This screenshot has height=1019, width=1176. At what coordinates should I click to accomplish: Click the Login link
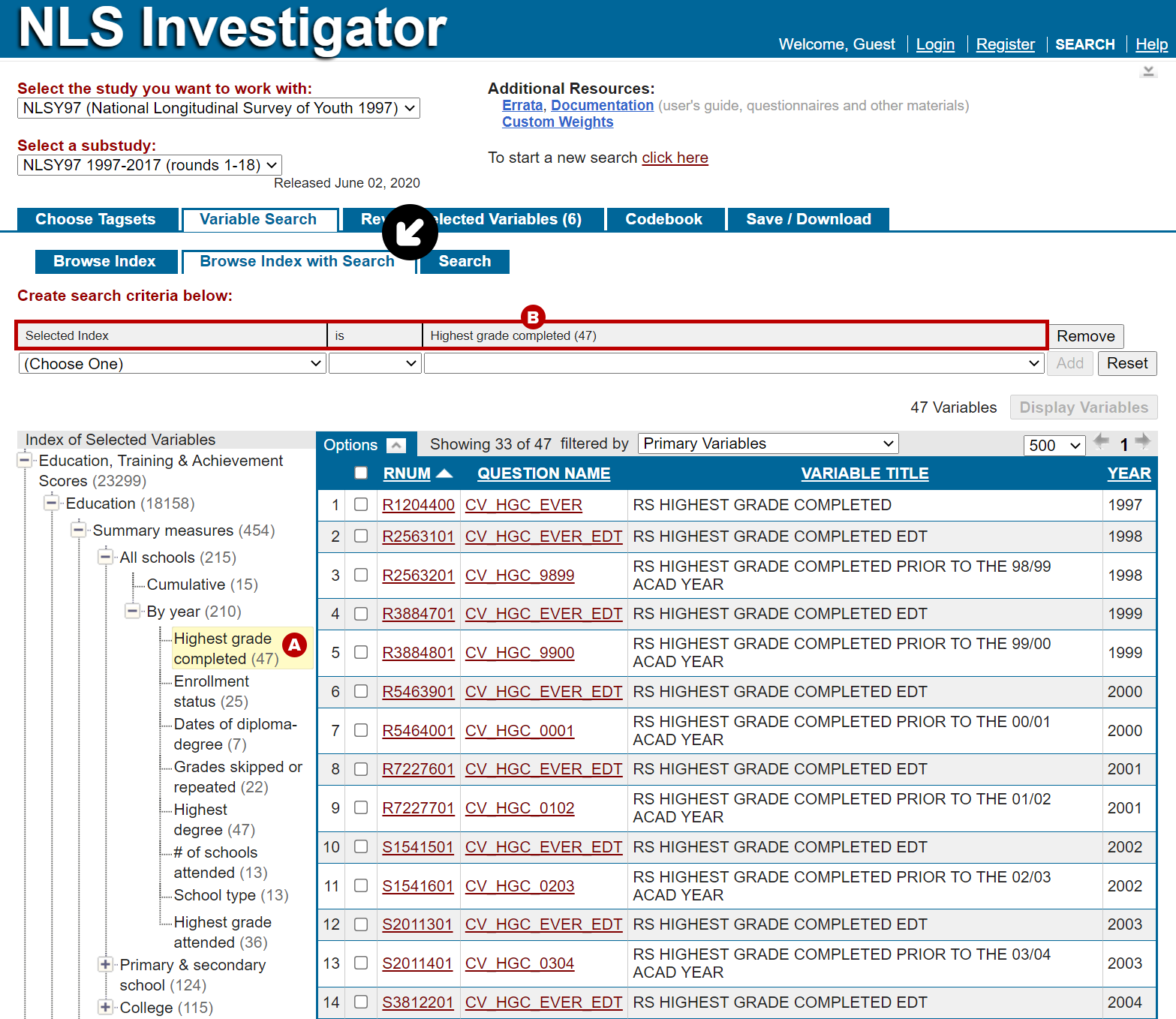tap(935, 44)
